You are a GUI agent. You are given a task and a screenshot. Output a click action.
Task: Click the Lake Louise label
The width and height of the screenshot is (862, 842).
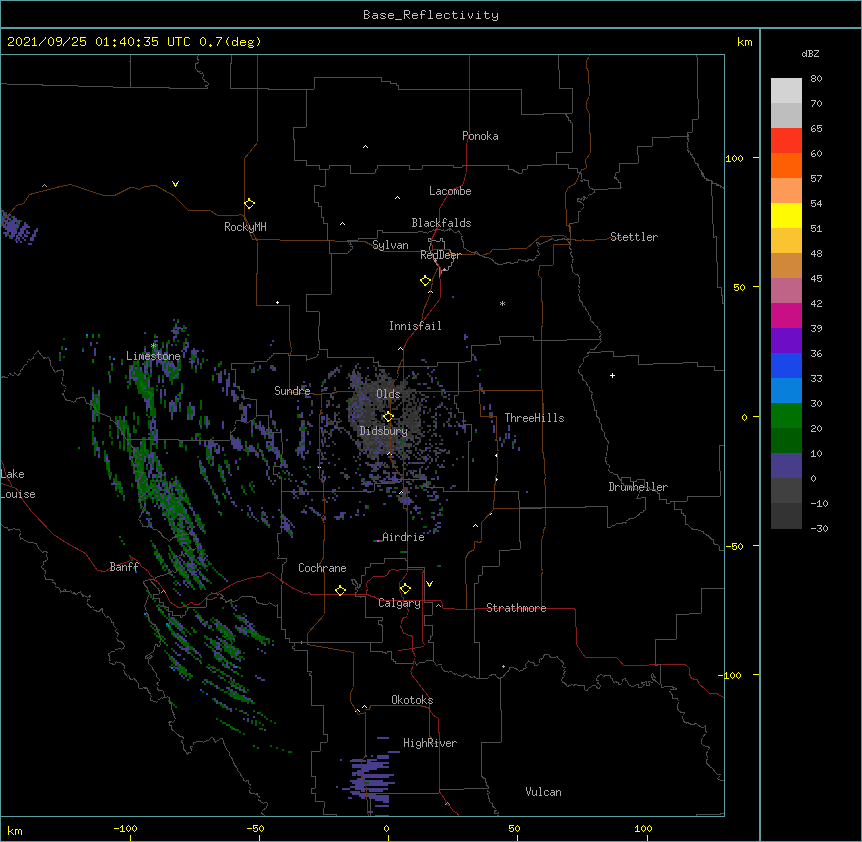click(18, 484)
